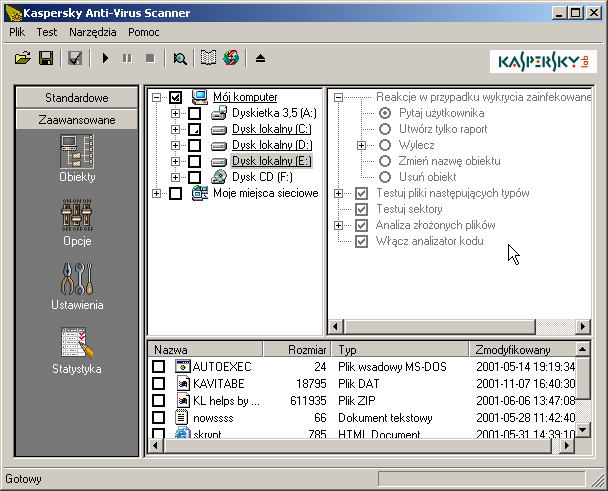This screenshot has width=608, height=491.
Task: Toggle the Mój komputer checkbox
Action: click(x=175, y=97)
